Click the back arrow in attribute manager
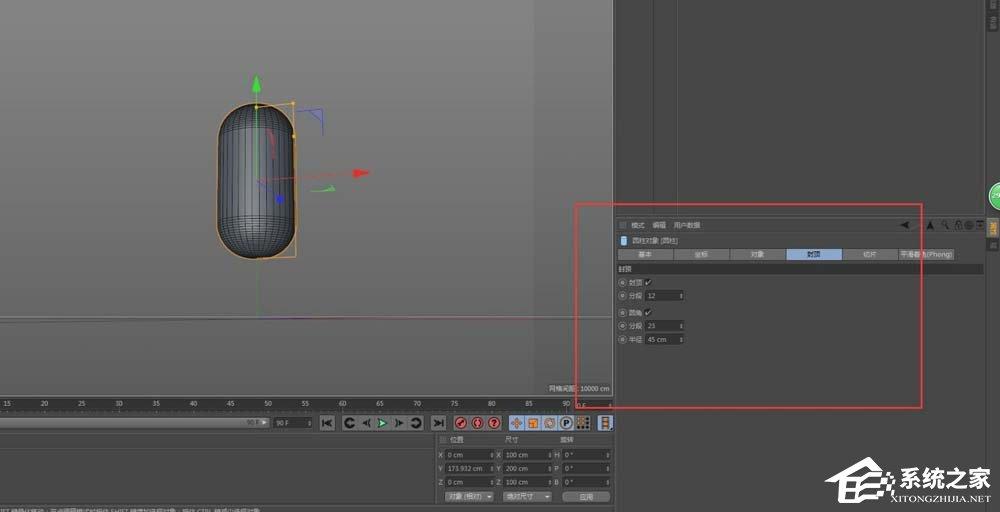 click(904, 225)
